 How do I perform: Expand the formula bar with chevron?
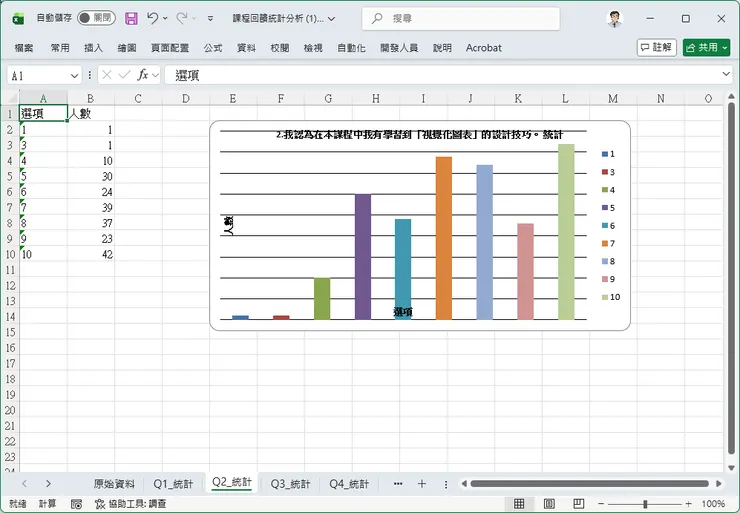[x=726, y=74]
